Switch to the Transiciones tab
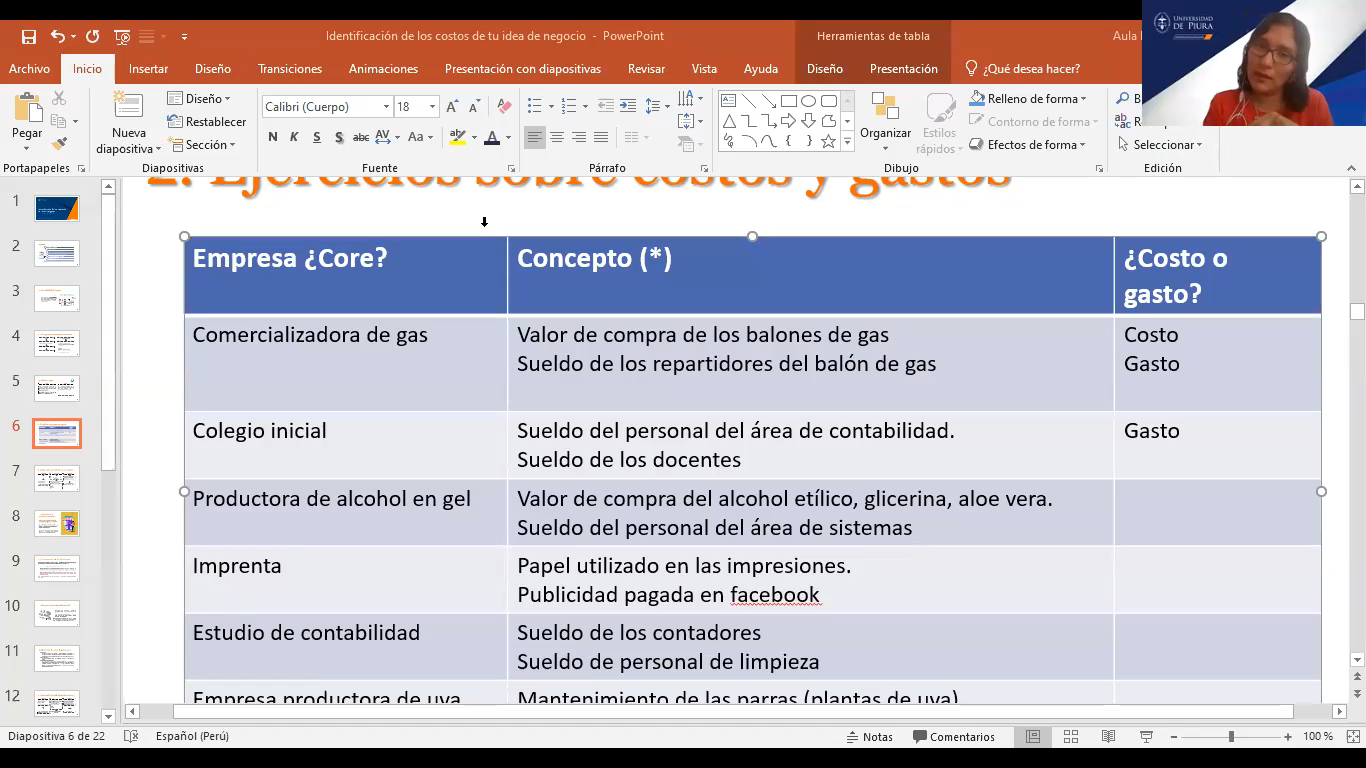The width and height of the screenshot is (1366, 768). point(290,69)
